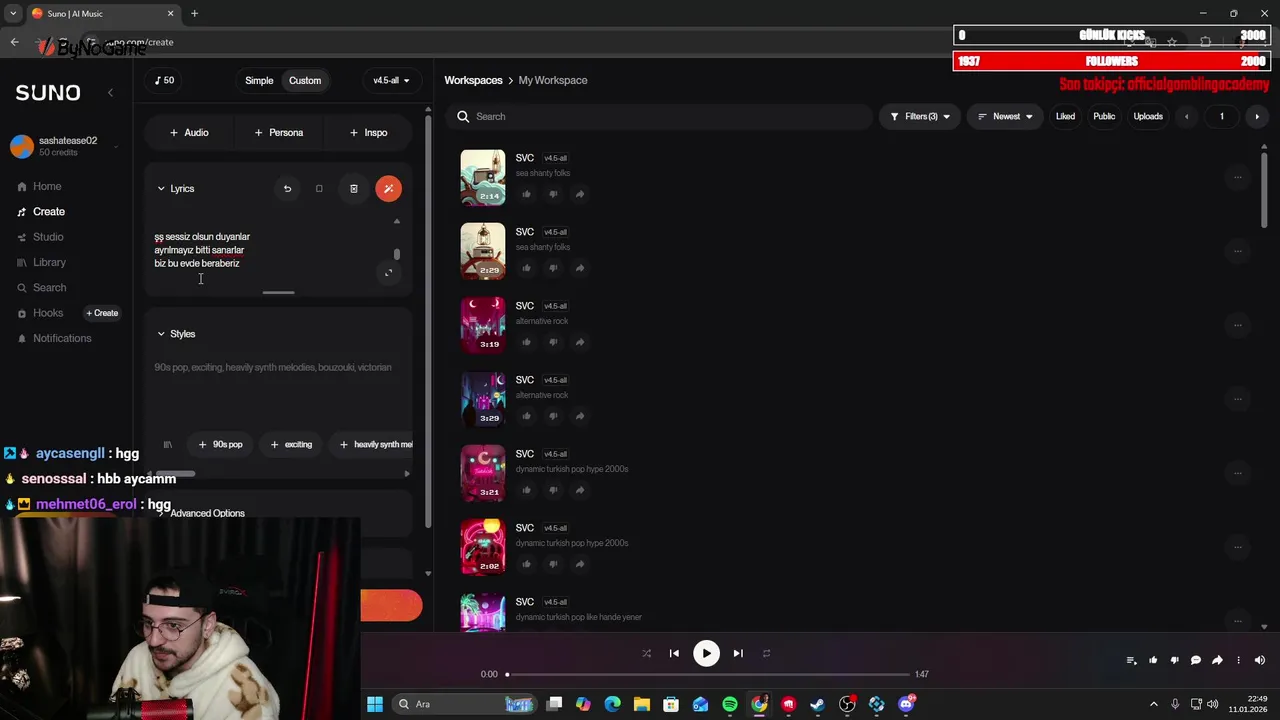Click the orange magic wand lyrics button

[388, 188]
